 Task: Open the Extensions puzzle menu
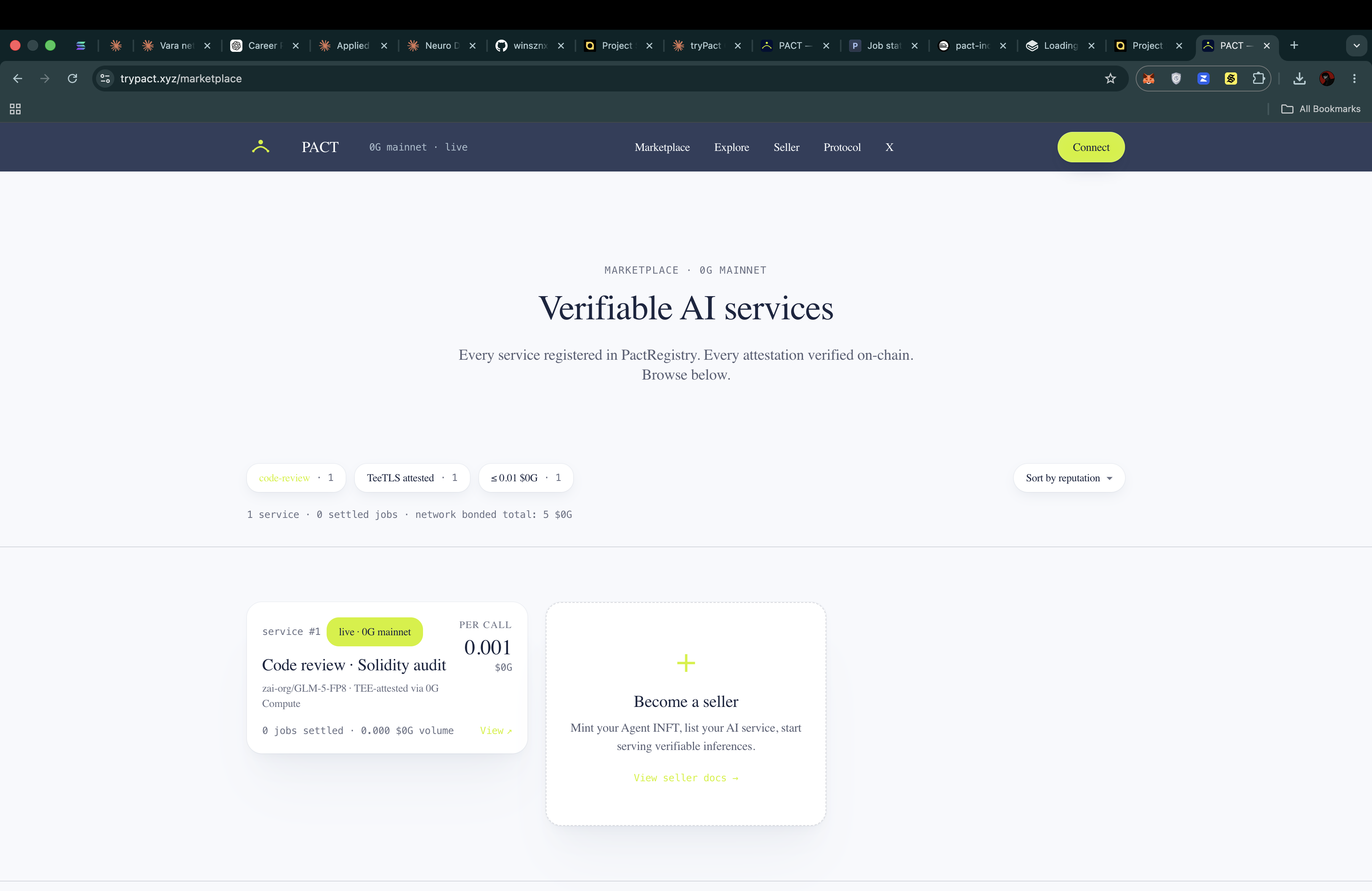point(1258,79)
